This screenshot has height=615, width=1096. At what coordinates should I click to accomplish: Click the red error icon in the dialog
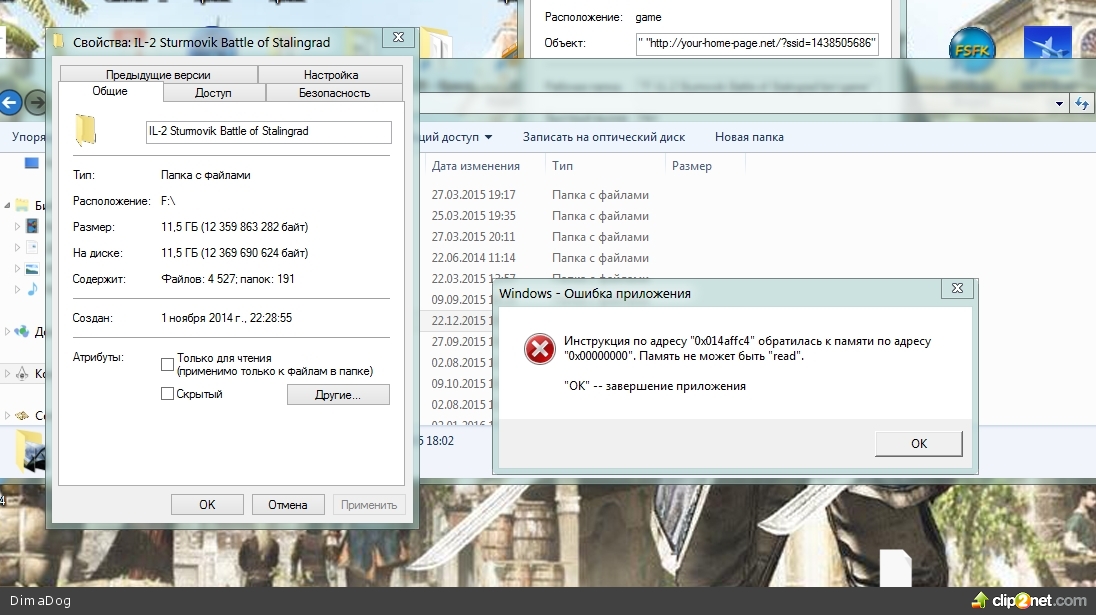[x=540, y=349]
